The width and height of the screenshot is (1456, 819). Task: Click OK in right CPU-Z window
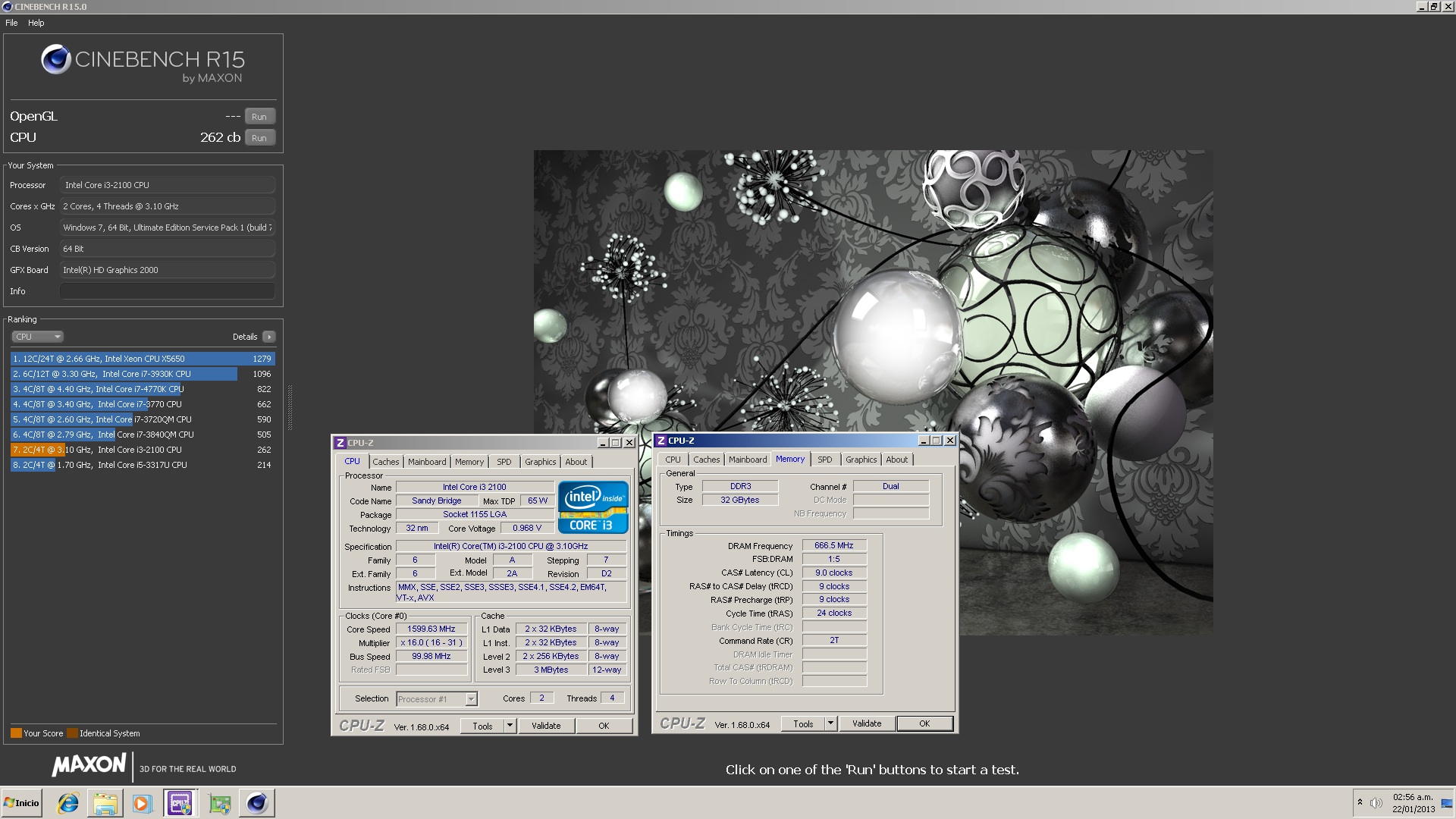point(924,724)
